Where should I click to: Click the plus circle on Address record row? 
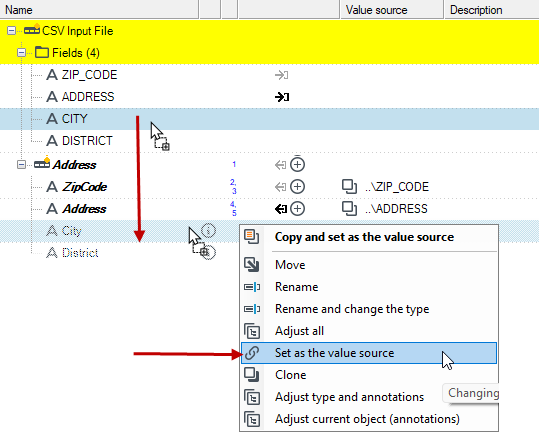(x=297, y=165)
